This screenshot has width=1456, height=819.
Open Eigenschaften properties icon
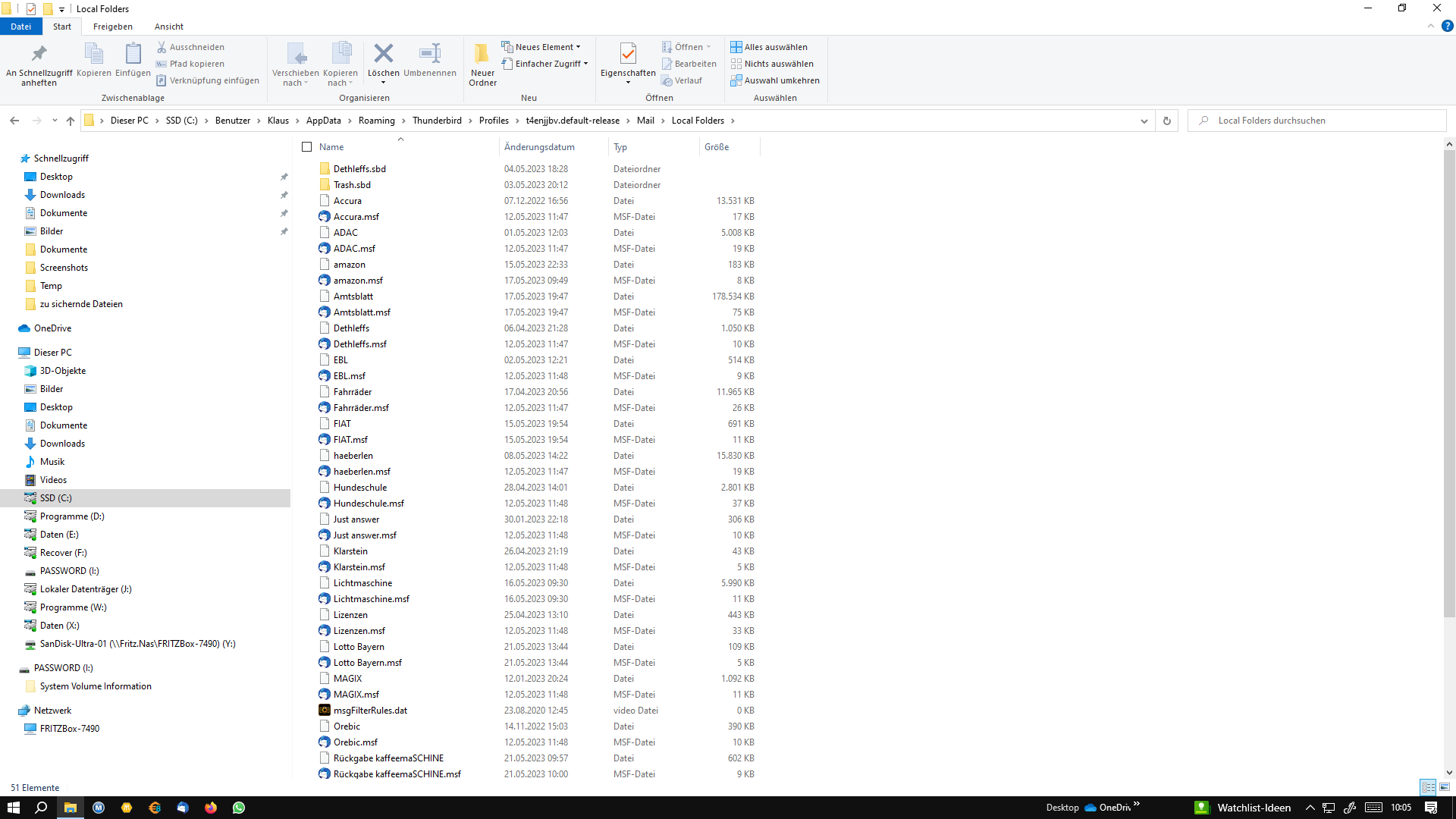[x=628, y=55]
